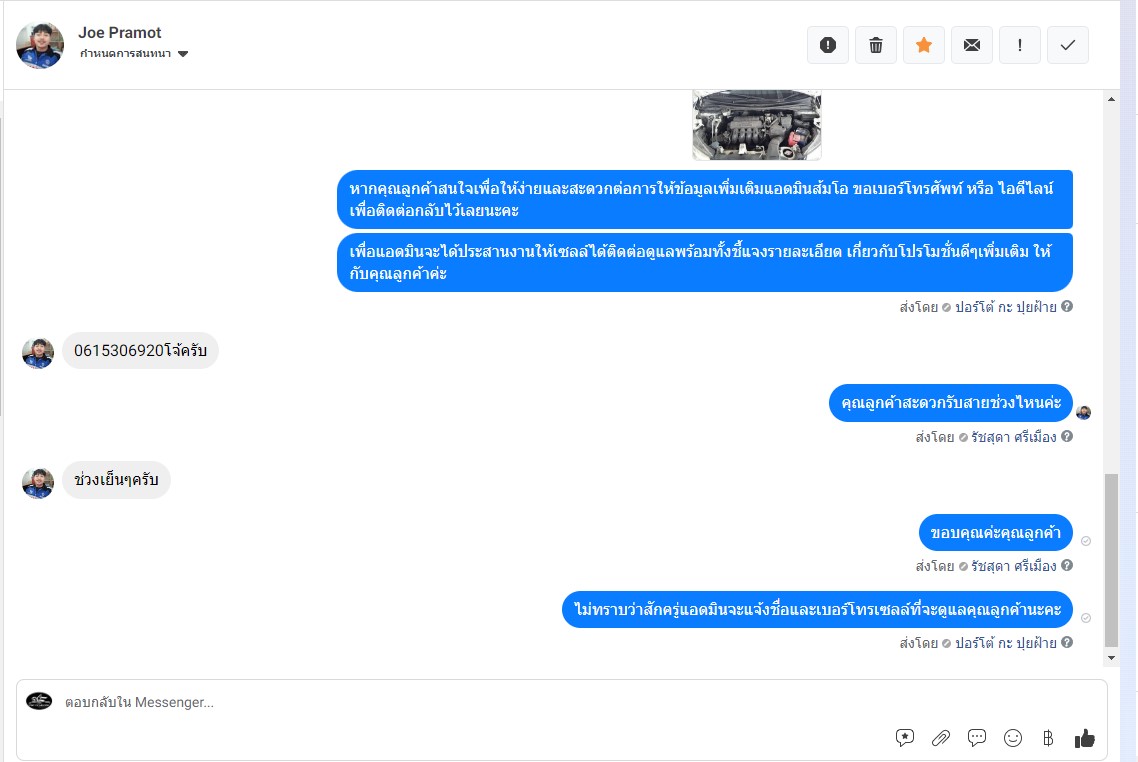The width and height of the screenshot is (1138, 762).
Task: Open the comment bubble icon in composer
Action: [x=977, y=738]
